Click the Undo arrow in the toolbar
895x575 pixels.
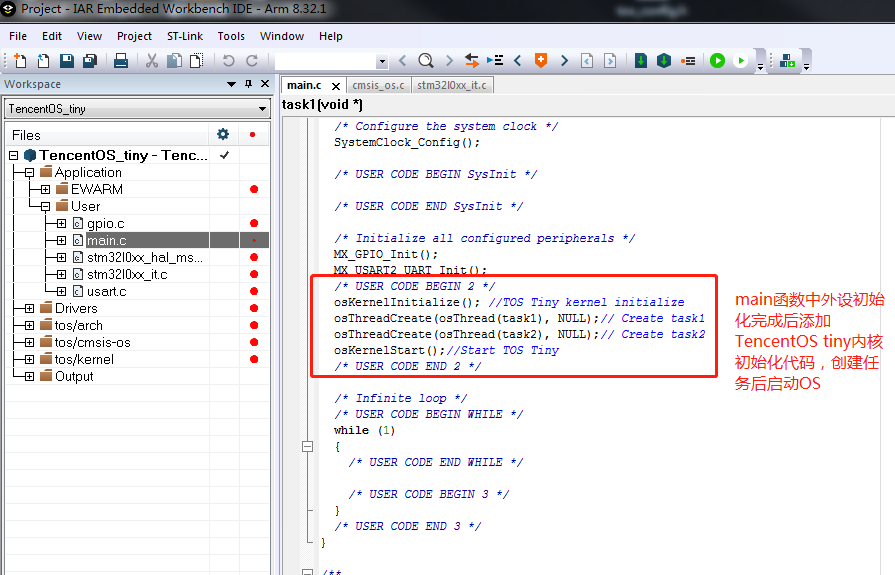(x=228, y=61)
